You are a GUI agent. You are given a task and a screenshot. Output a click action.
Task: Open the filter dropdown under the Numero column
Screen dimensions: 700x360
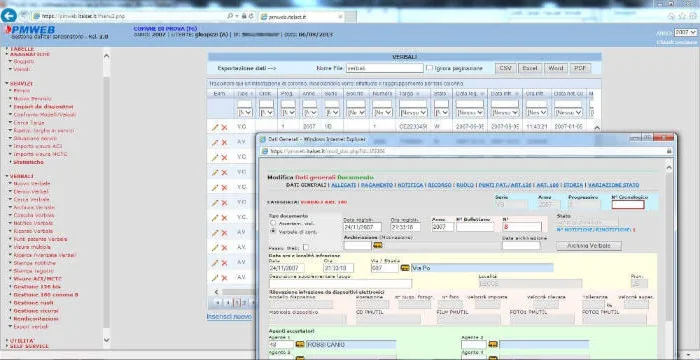(384, 113)
